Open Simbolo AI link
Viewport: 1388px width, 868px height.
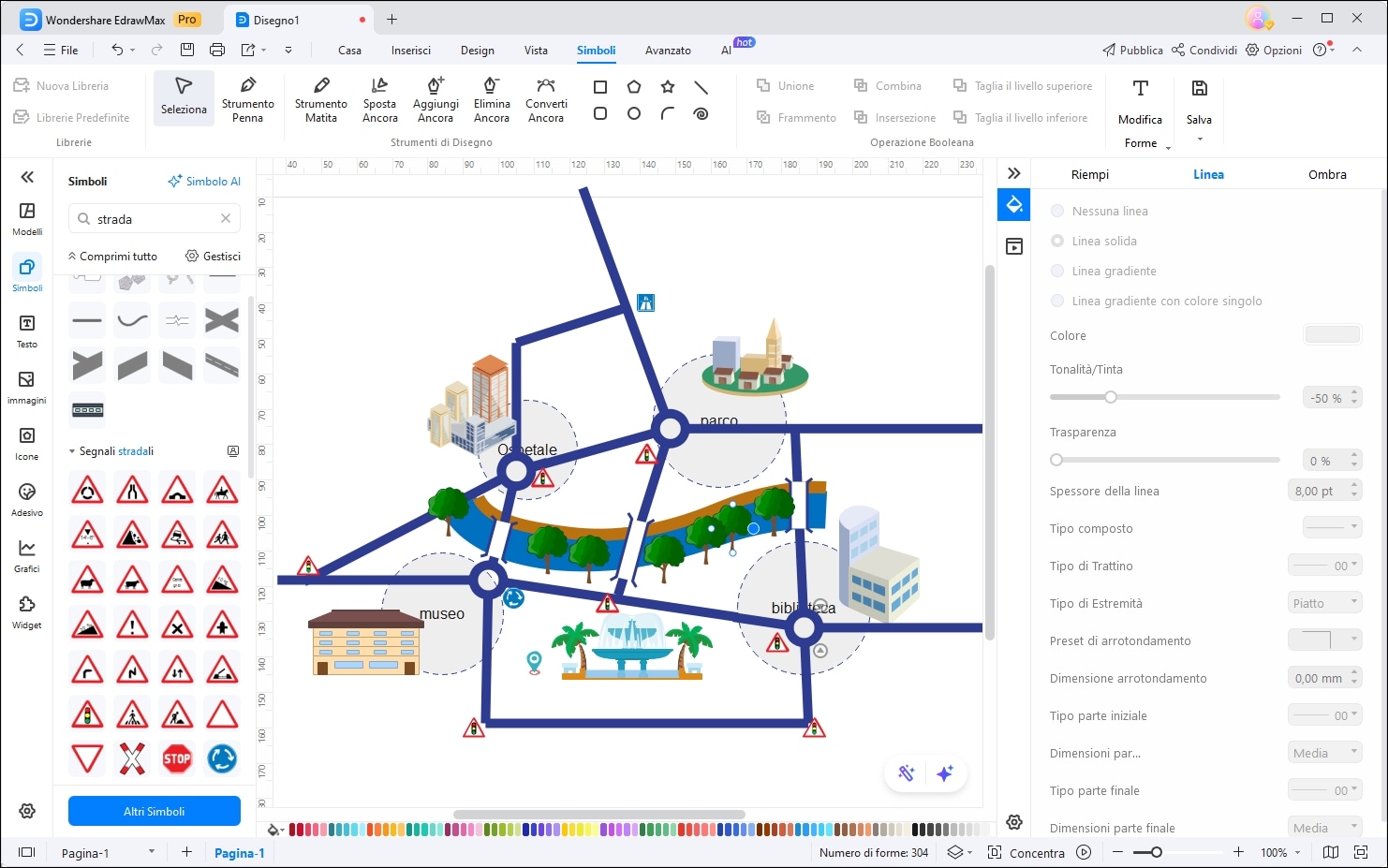[x=204, y=182]
